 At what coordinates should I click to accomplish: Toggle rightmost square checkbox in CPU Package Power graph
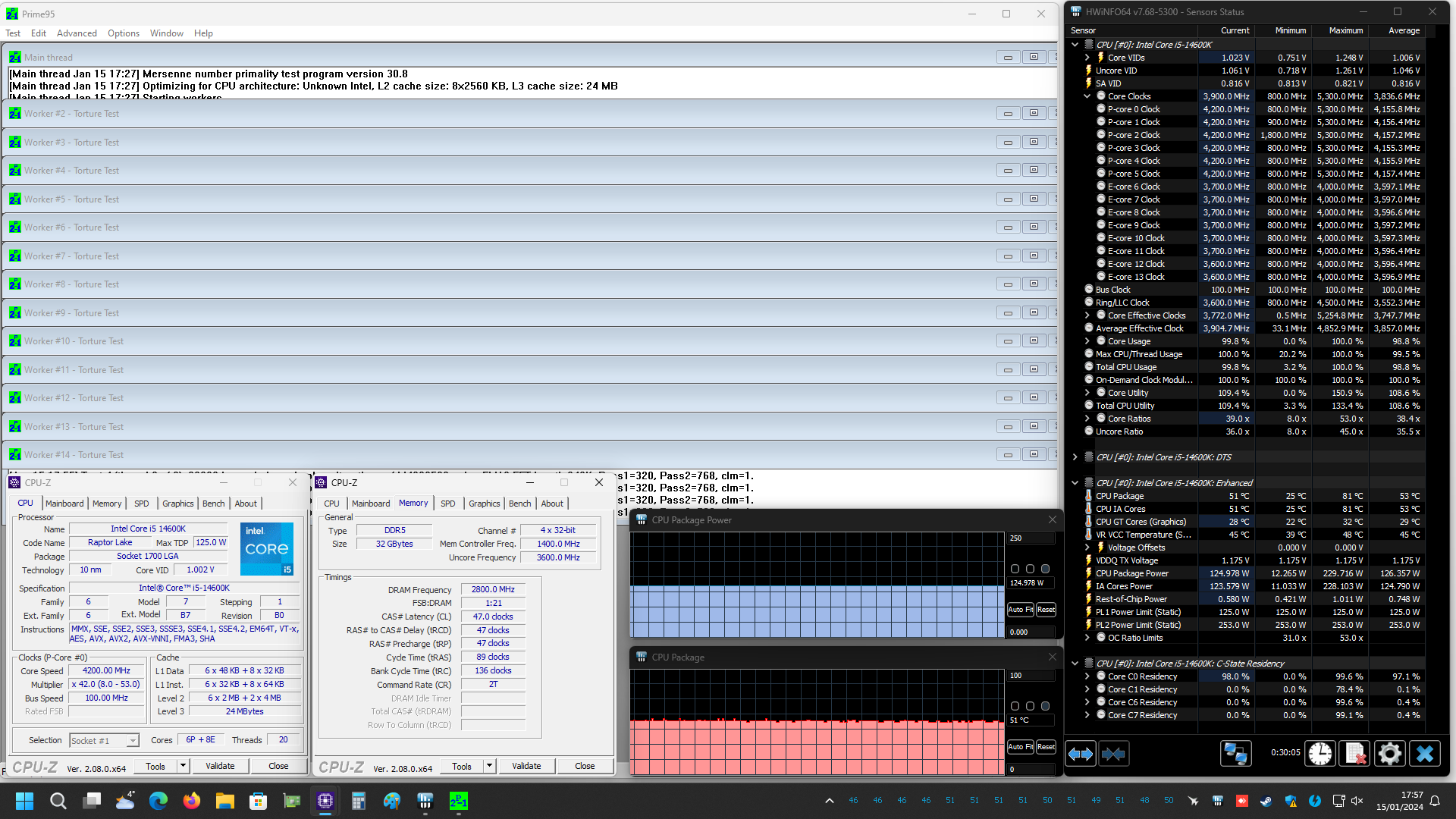click(x=1045, y=569)
